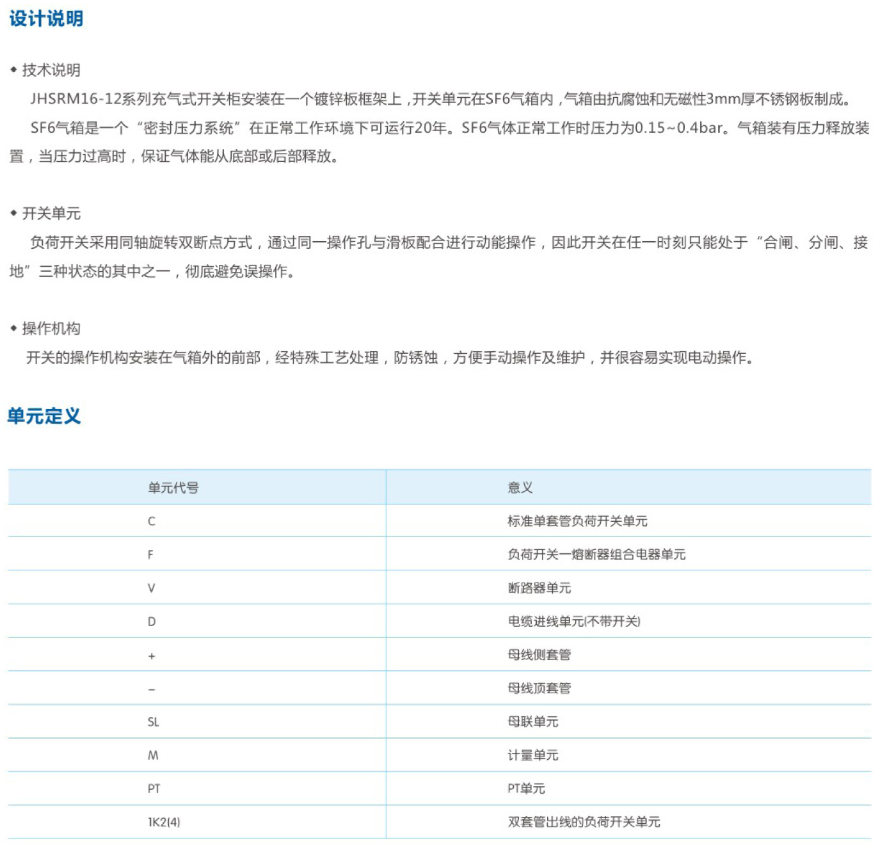Click the cell 负荷开关—熔断器组合电器单元
Viewport: 878px width, 843px height.
pos(596,555)
